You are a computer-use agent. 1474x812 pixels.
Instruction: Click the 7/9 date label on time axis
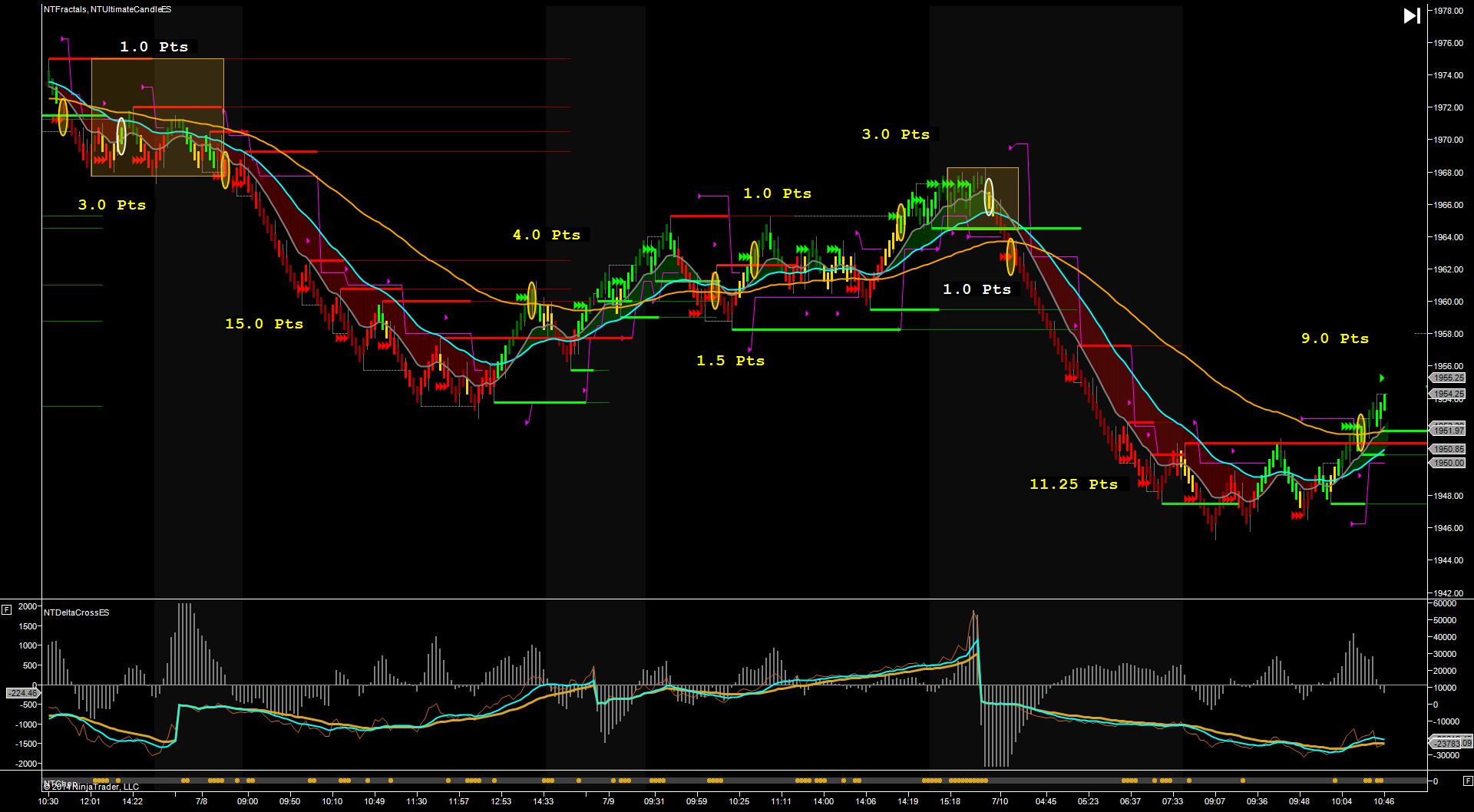tap(608, 801)
